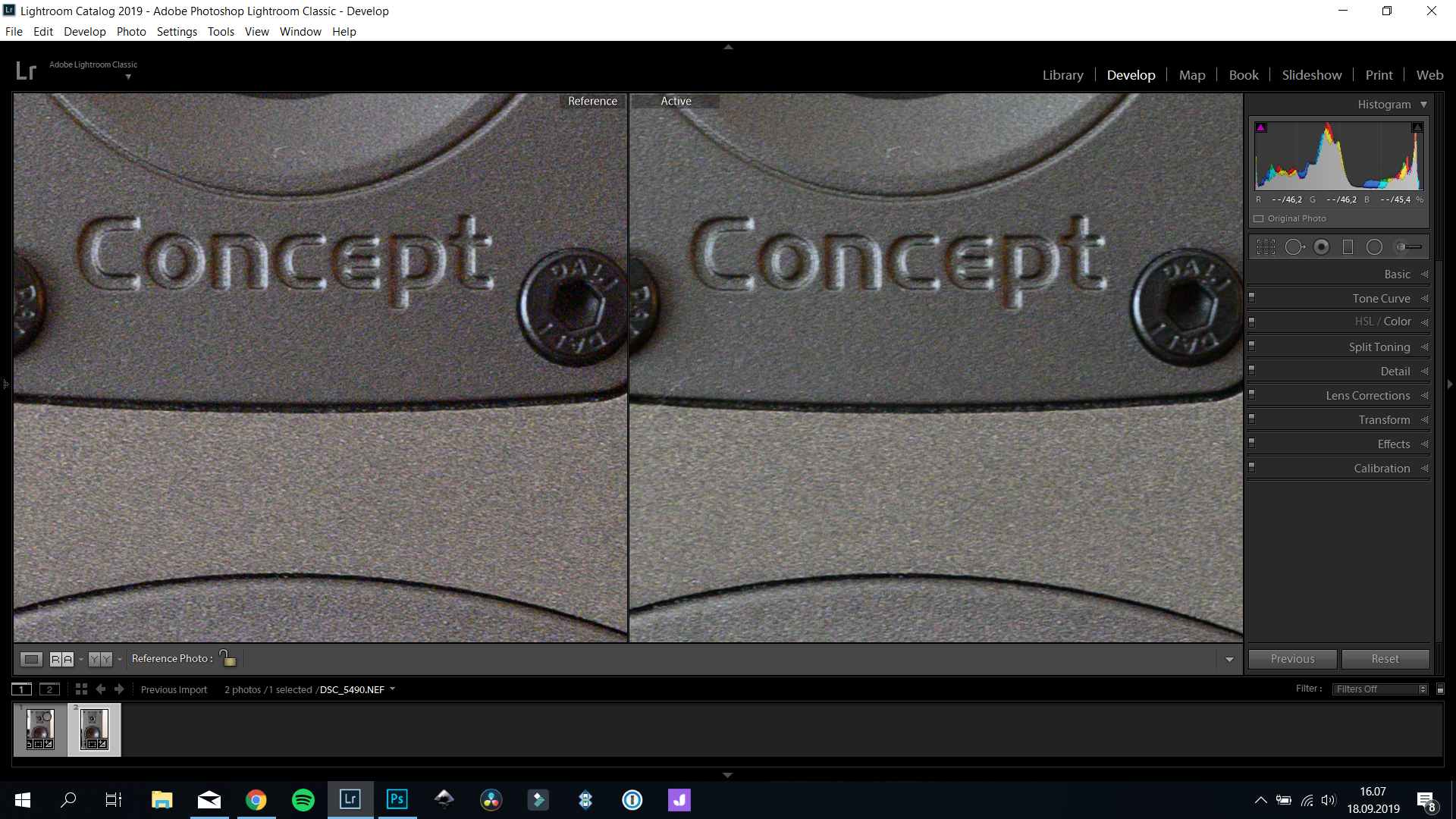This screenshot has width=1456, height=819.
Task: Select the first filmstrip thumbnail
Action: (40, 729)
